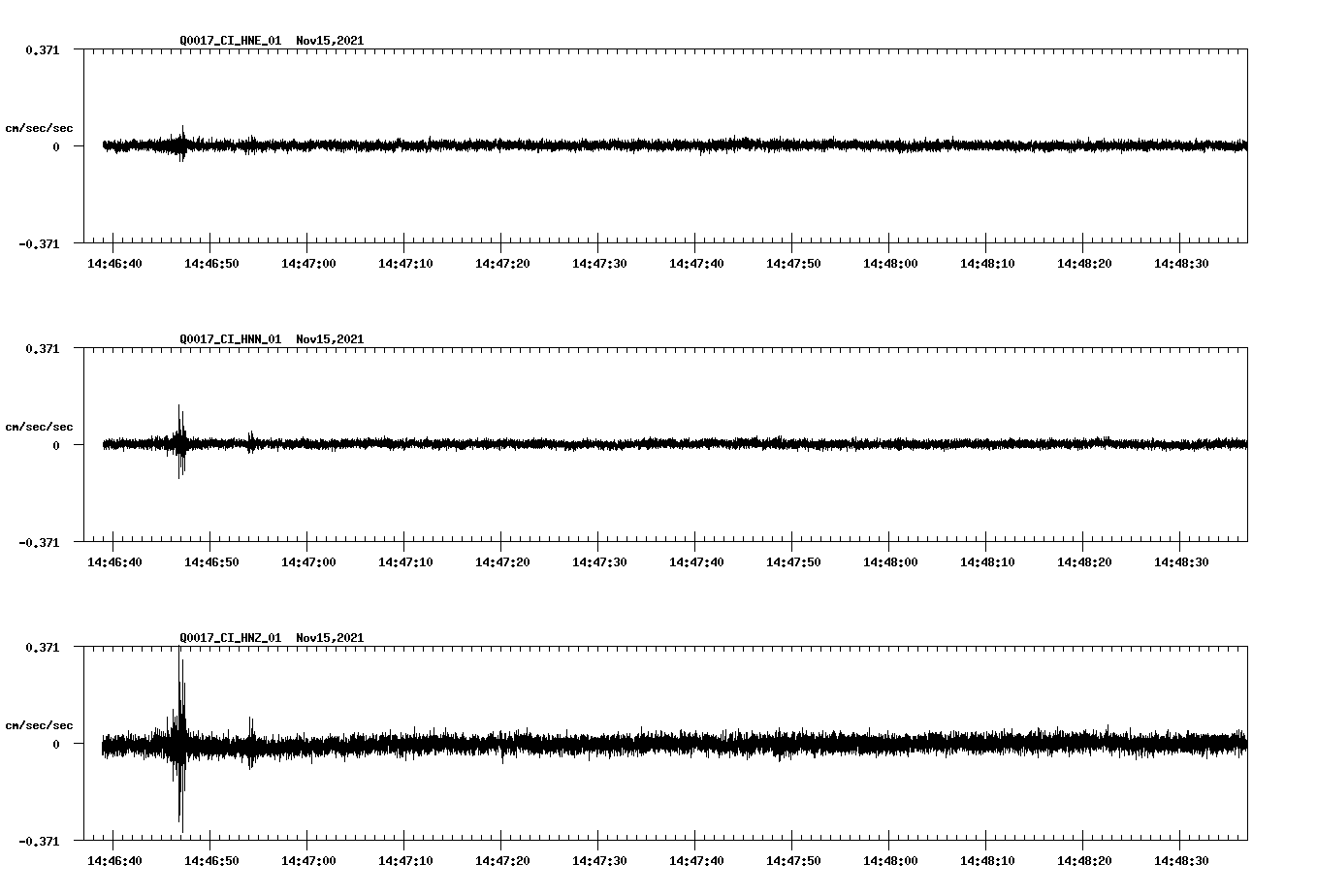
Task: Click the 14:48:20 time label under HNE plot
Action: click(x=1084, y=264)
